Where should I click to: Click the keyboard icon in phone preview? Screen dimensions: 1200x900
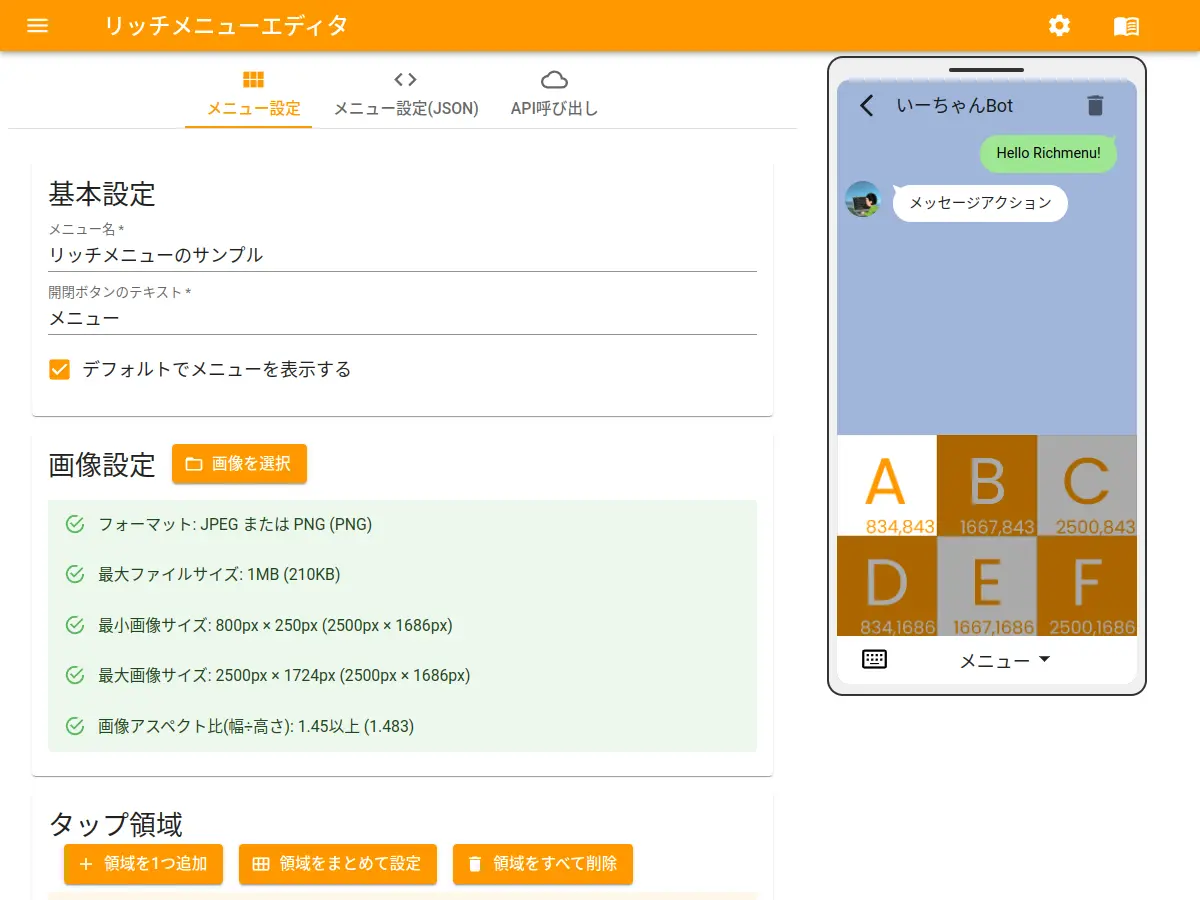click(x=874, y=659)
